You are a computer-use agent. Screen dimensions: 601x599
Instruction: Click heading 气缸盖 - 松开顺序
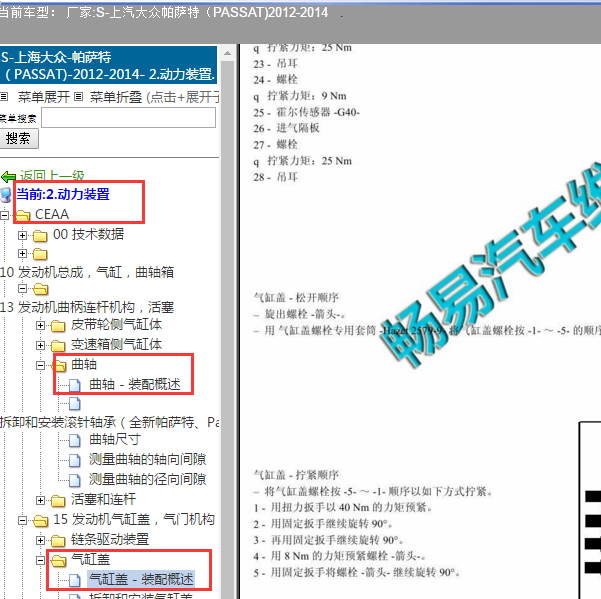(296, 297)
